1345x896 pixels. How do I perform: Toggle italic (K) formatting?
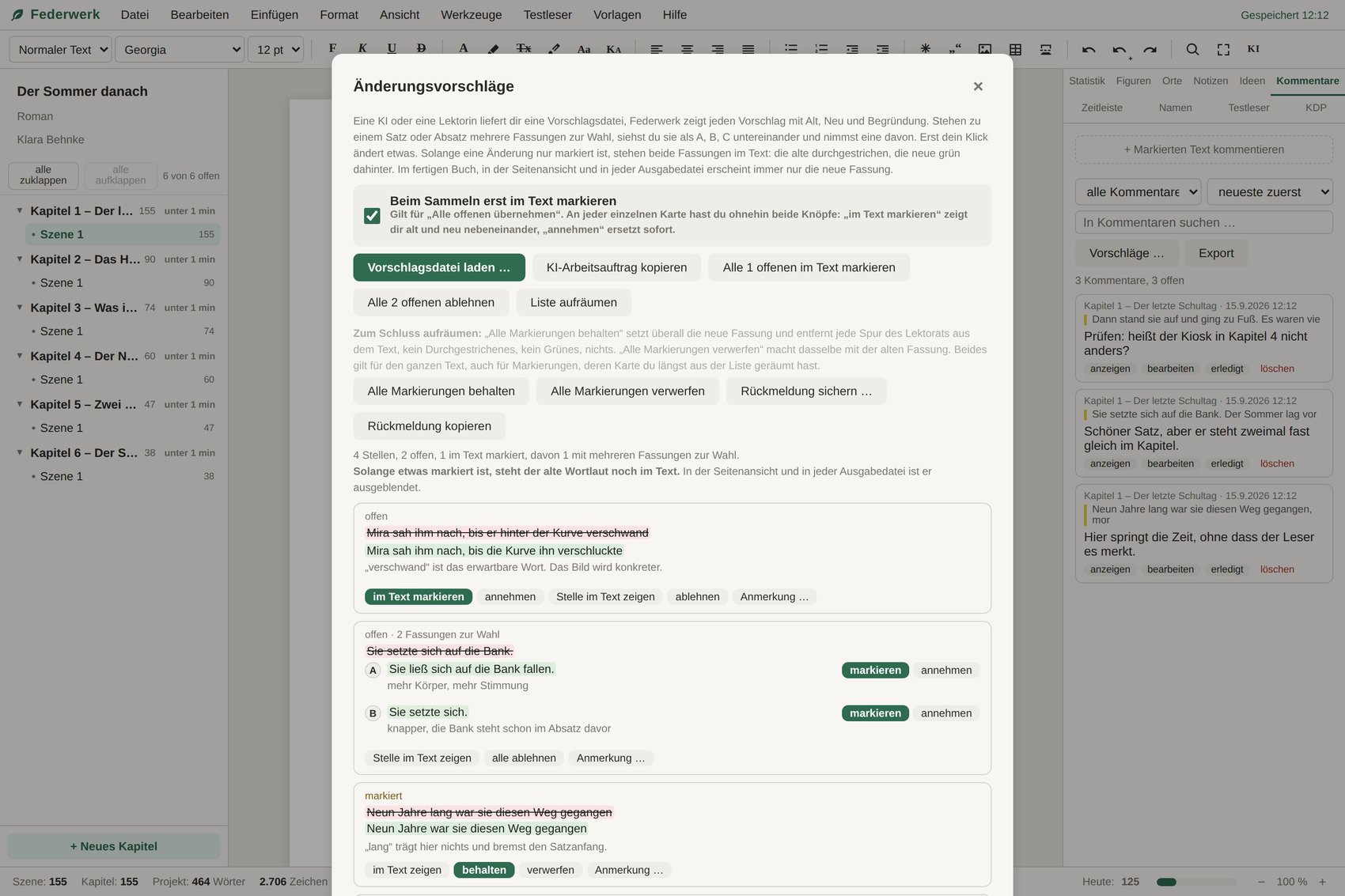click(x=362, y=49)
